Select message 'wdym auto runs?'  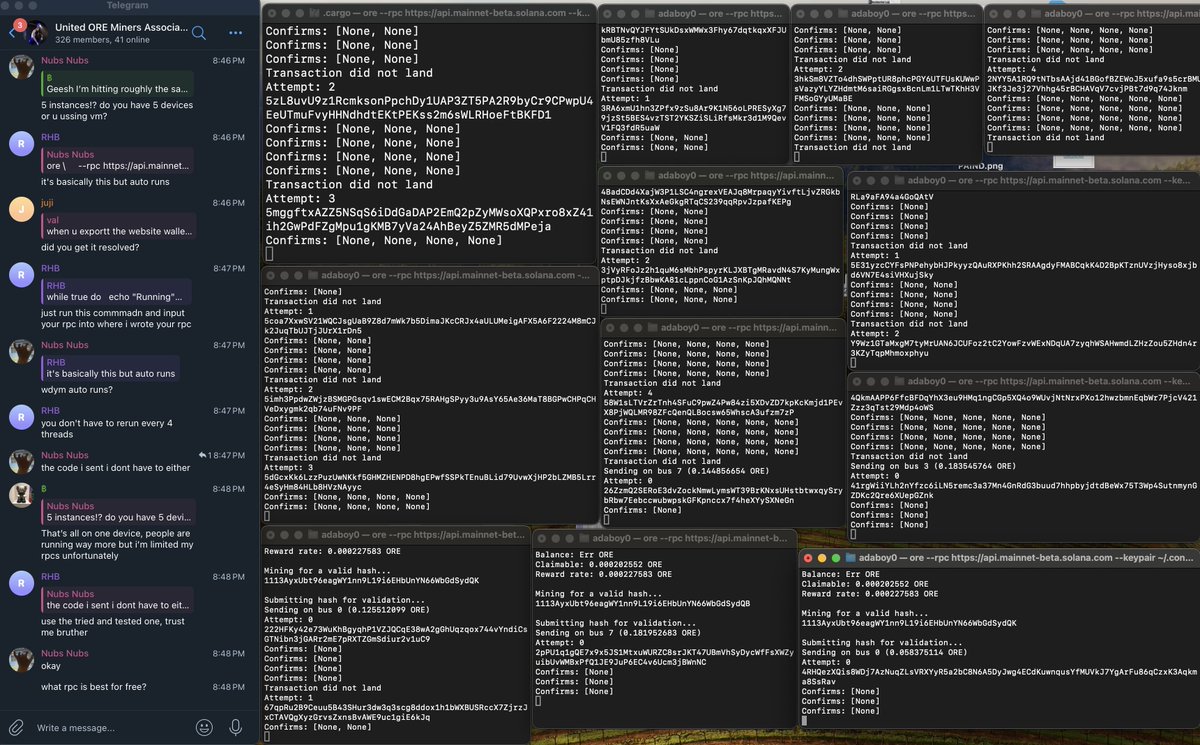click(x=78, y=389)
